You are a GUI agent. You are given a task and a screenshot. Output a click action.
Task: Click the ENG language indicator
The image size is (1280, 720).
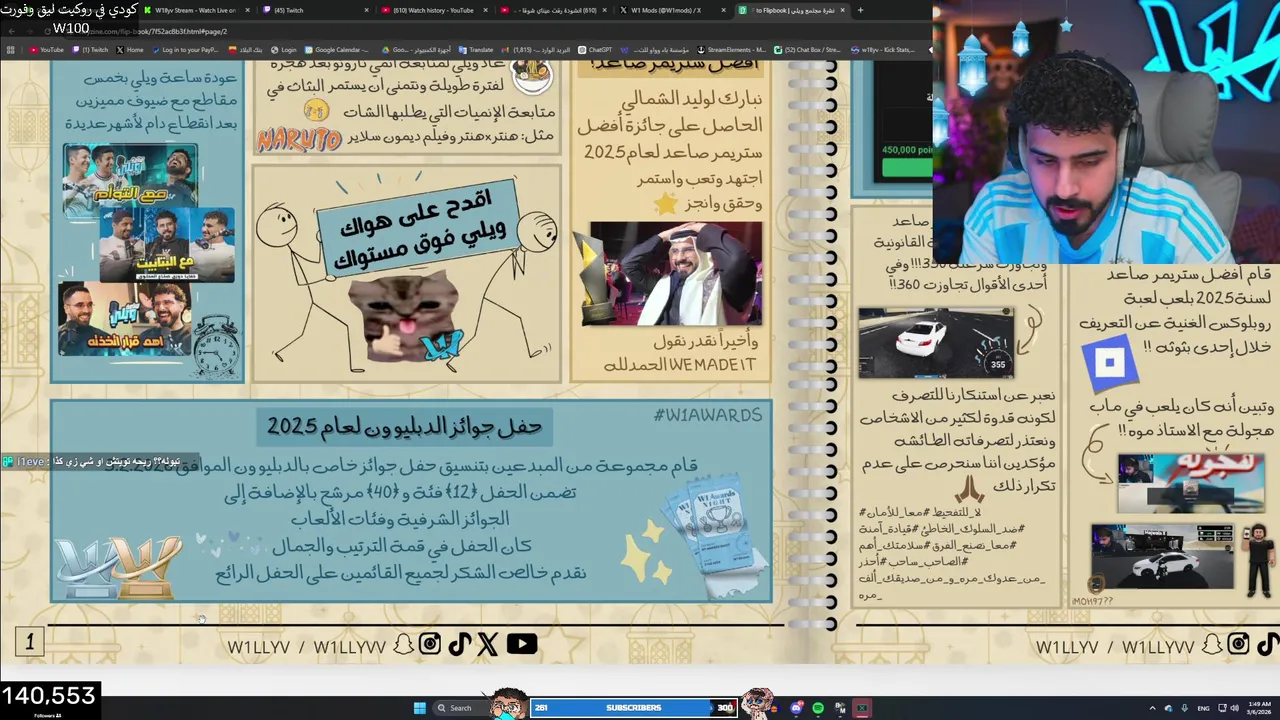(x=1204, y=708)
